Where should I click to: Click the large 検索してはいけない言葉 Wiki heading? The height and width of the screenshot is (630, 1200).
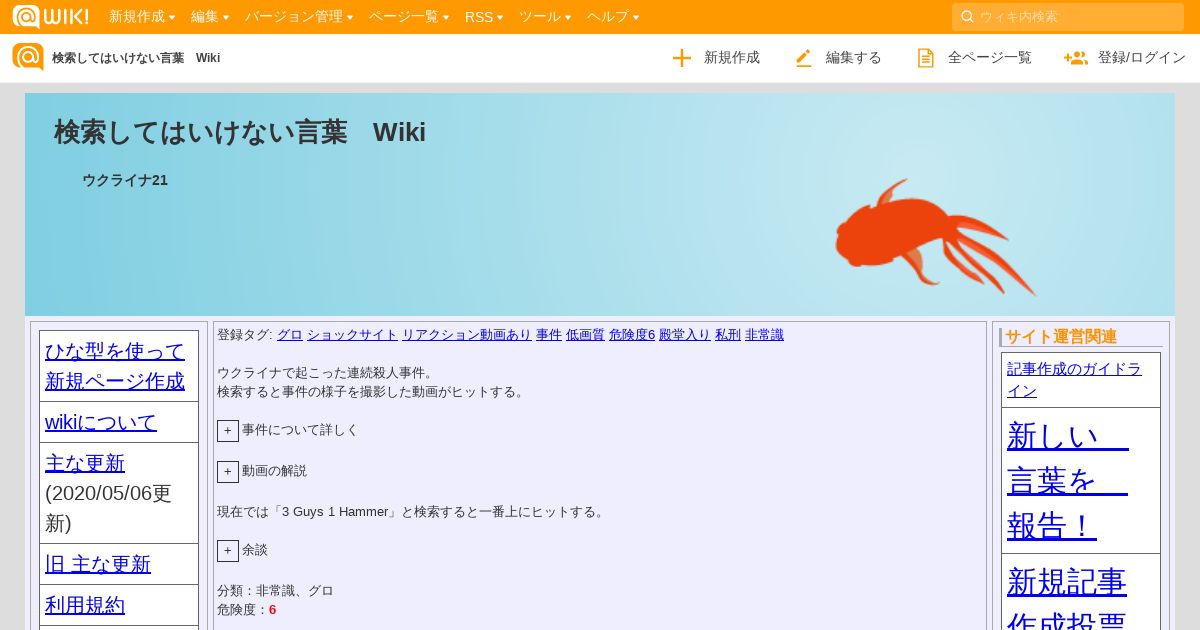240,132
